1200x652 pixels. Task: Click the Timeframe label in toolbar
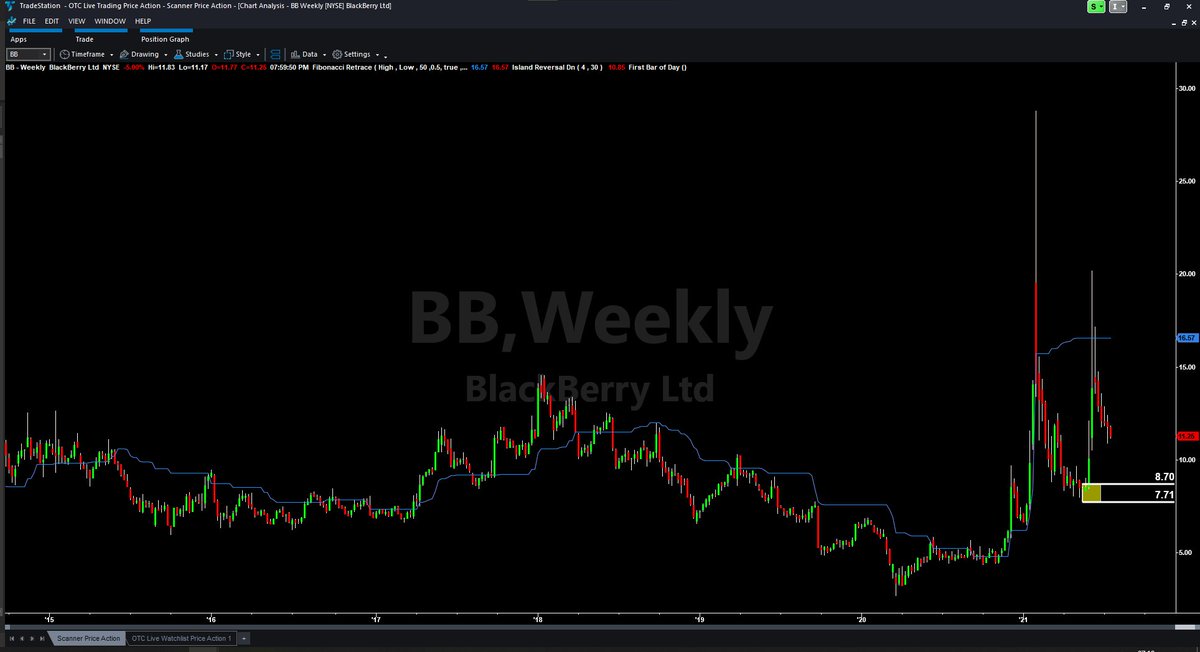[89, 54]
